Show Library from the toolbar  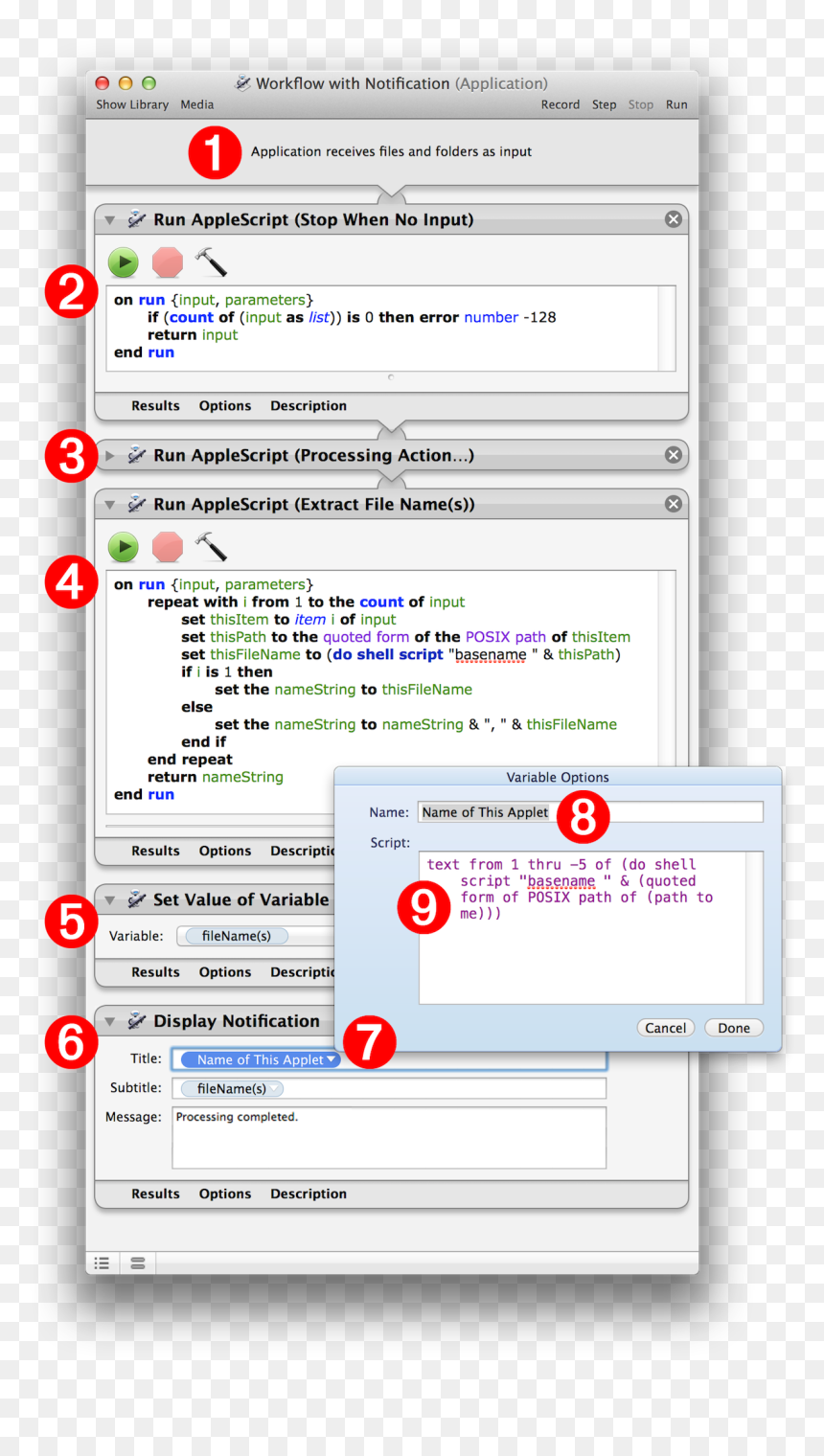tap(132, 104)
